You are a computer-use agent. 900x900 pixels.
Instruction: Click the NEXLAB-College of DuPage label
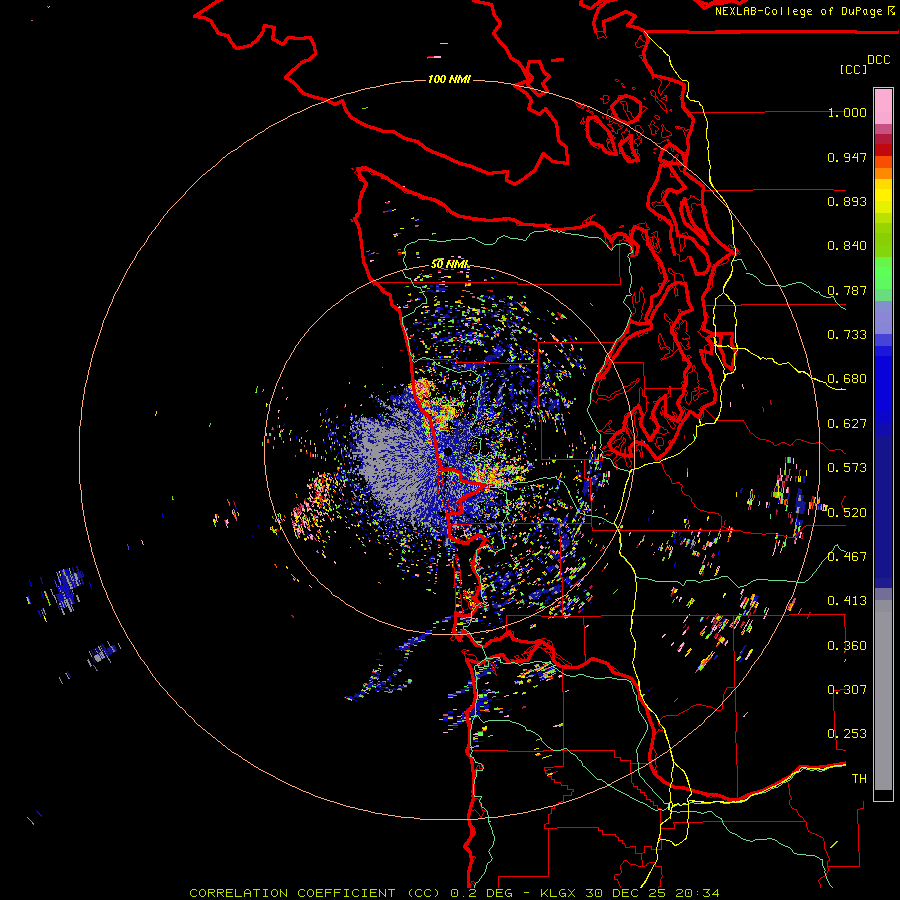click(800, 11)
